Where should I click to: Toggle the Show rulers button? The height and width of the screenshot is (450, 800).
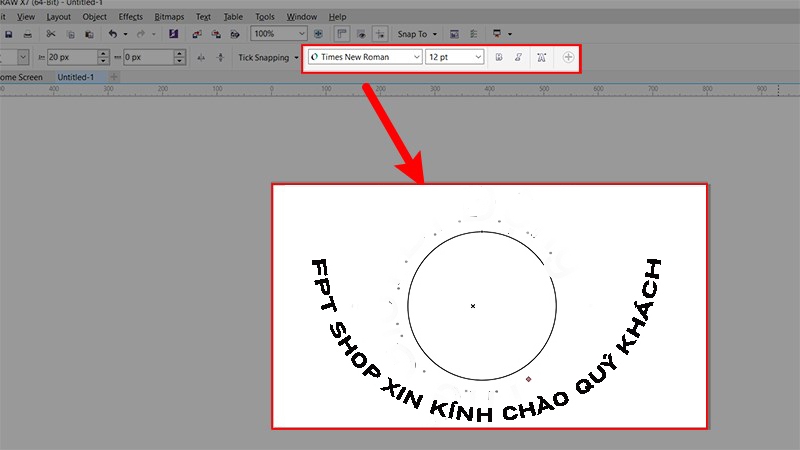pos(342,34)
